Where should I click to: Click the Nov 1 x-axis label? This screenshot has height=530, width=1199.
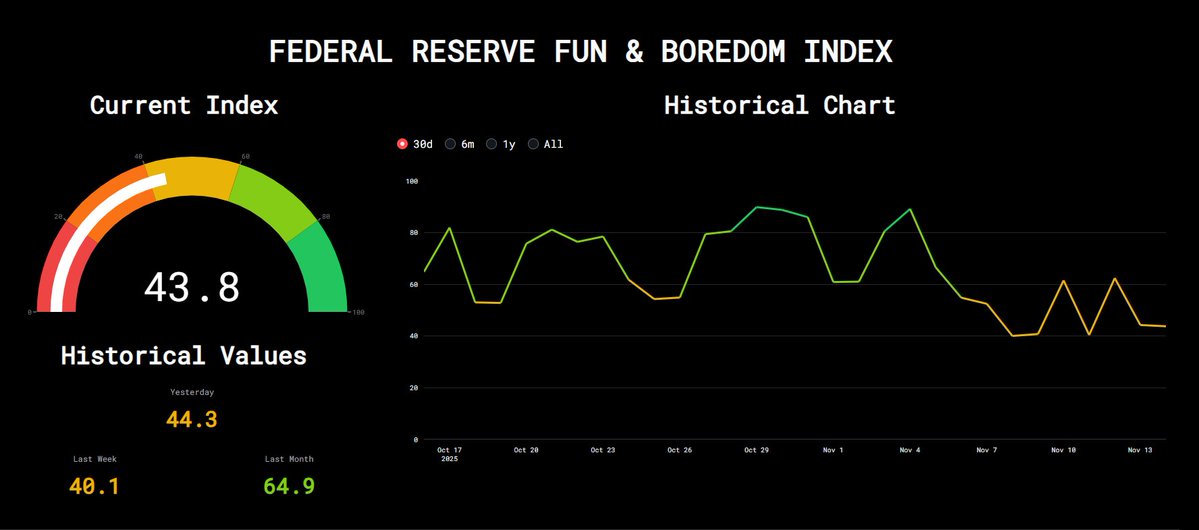click(x=833, y=450)
